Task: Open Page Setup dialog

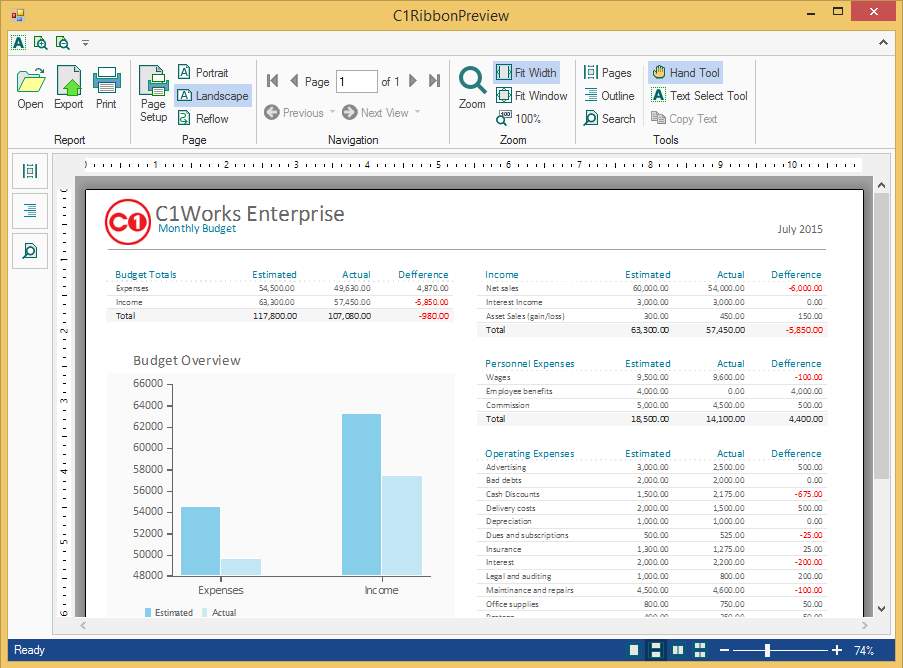Action: click(153, 94)
